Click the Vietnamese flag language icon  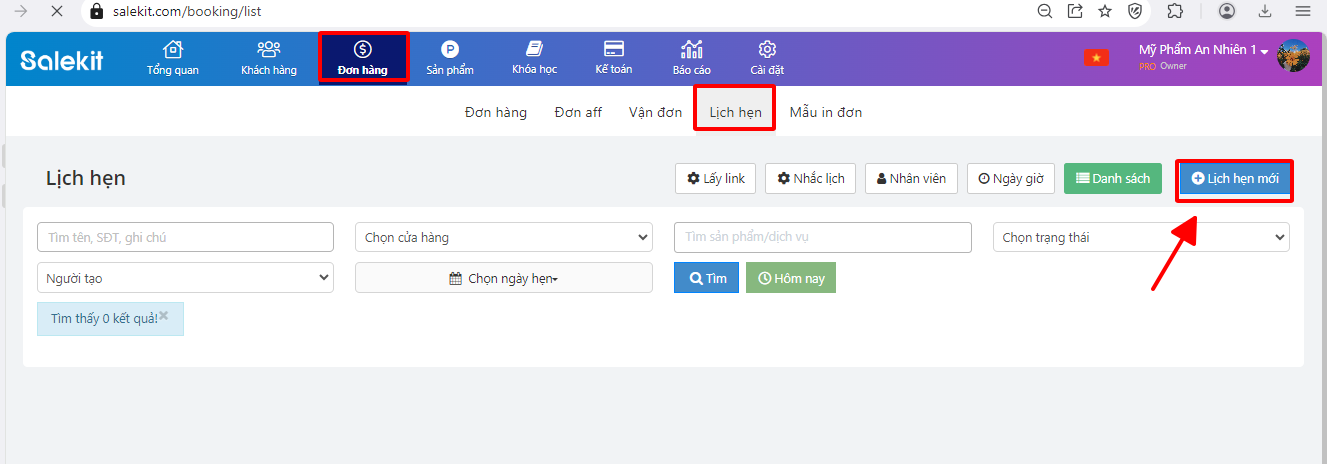pyautogui.click(x=1096, y=58)
